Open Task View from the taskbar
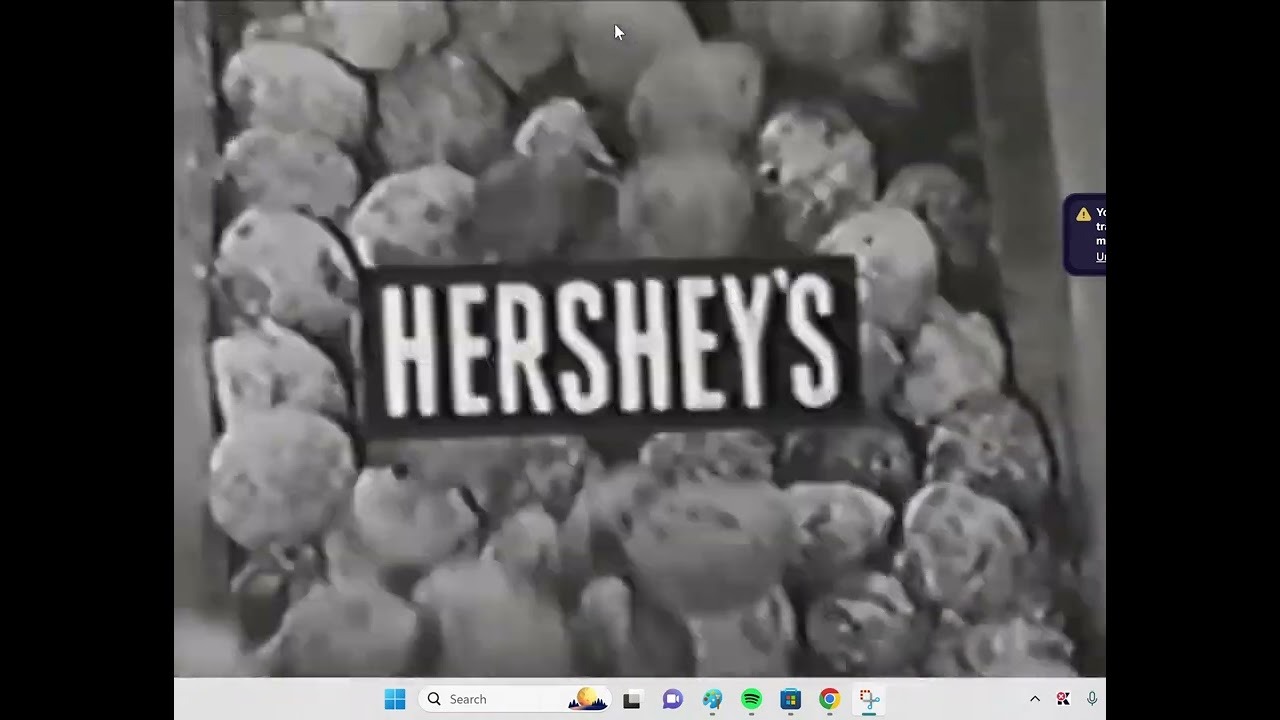 tap(632, 700)
